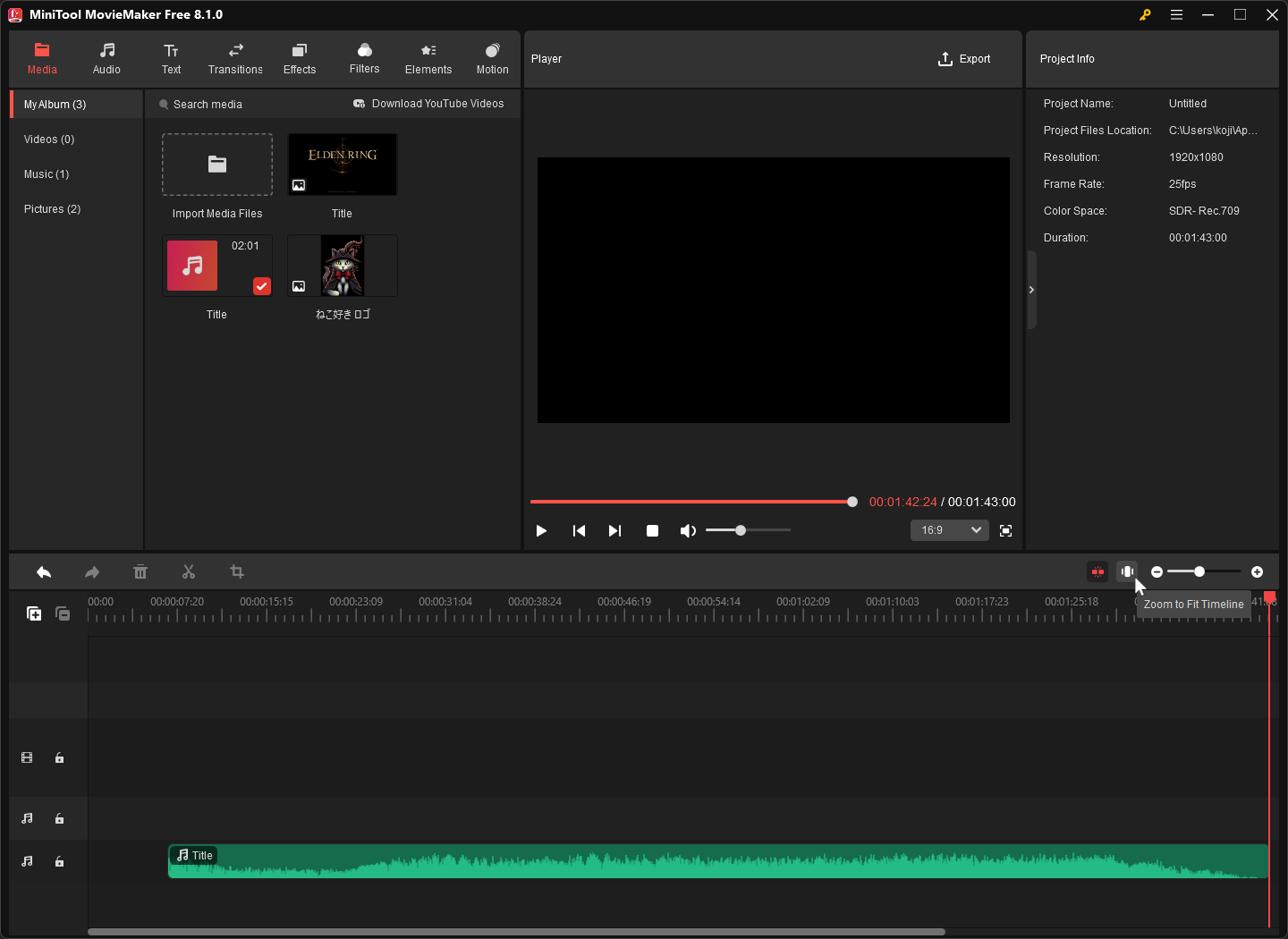
Task: Click the Resolution 1920x1080 value
Action: point(1196,157)
